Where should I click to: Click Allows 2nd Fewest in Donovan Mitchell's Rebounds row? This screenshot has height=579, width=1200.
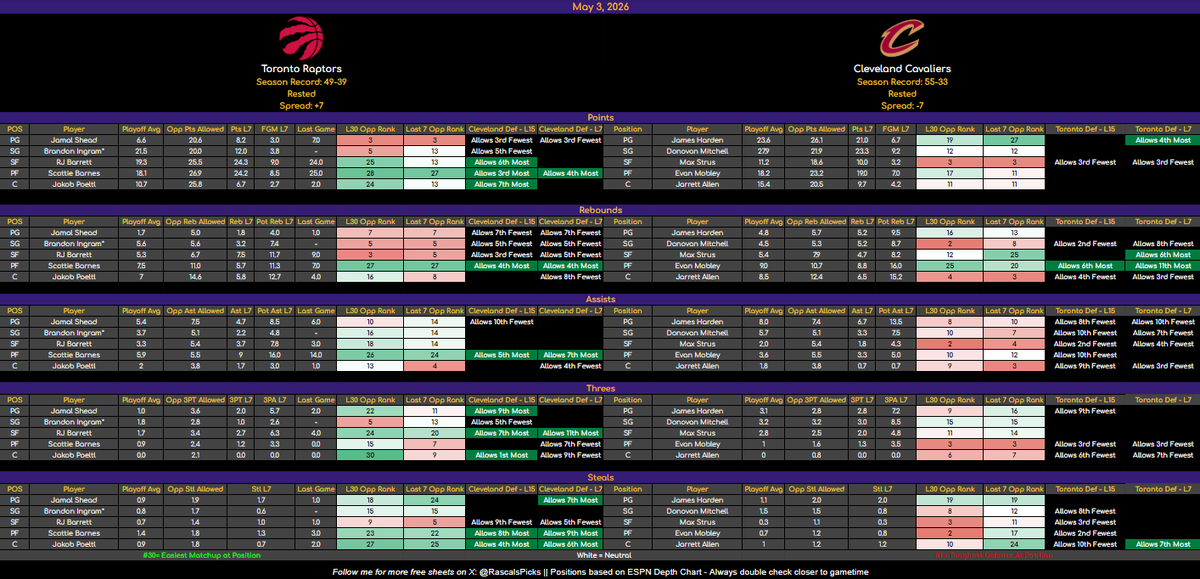tap(1086, 243)
